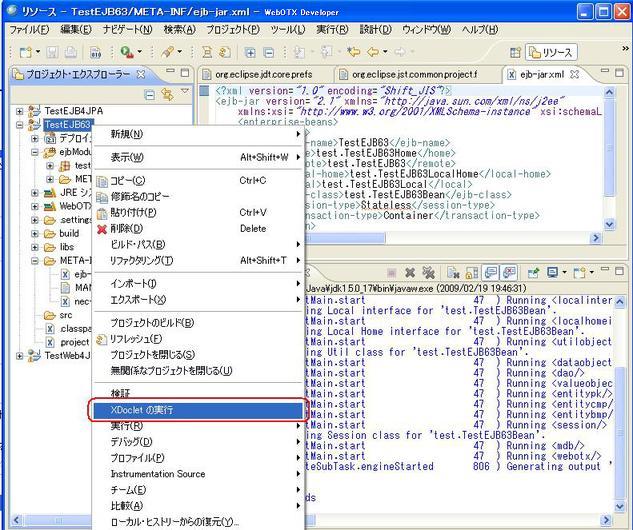Expand the build folder in explorer
This screenshot has width=633, height=530.
tap(35, 233)
